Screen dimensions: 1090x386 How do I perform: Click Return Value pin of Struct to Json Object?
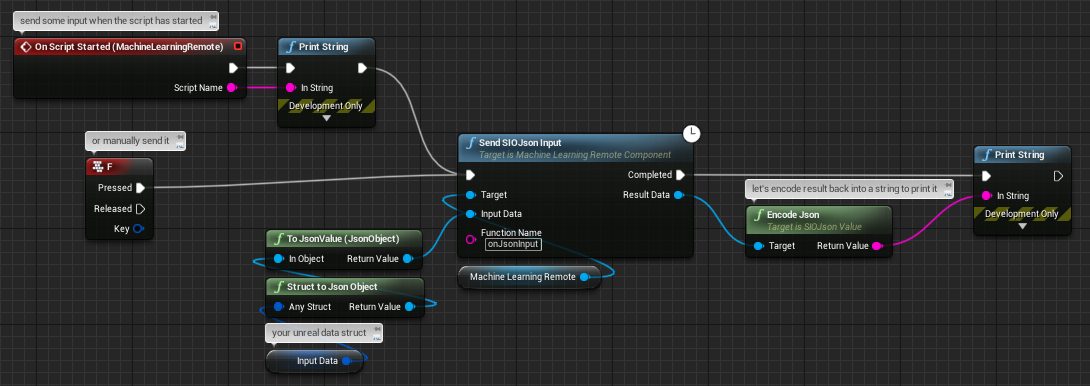tap(409, 307)
